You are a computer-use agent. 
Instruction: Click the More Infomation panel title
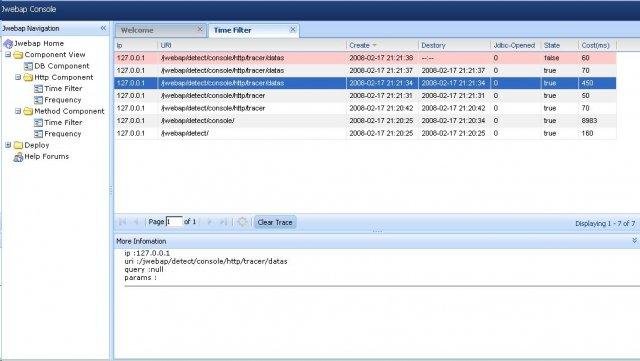(141, 241)
